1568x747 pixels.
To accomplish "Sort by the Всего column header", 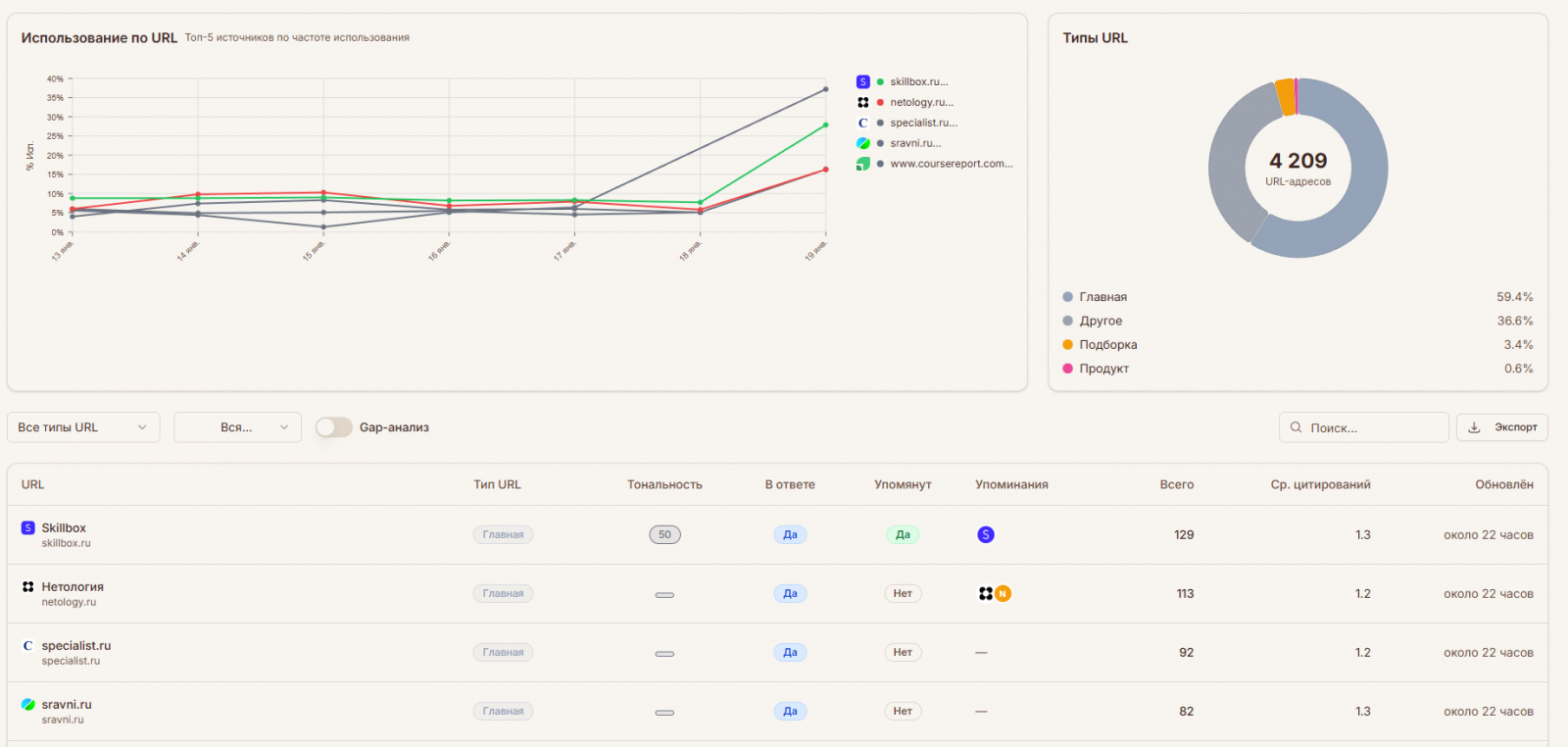I will (x=1177, y=485).
